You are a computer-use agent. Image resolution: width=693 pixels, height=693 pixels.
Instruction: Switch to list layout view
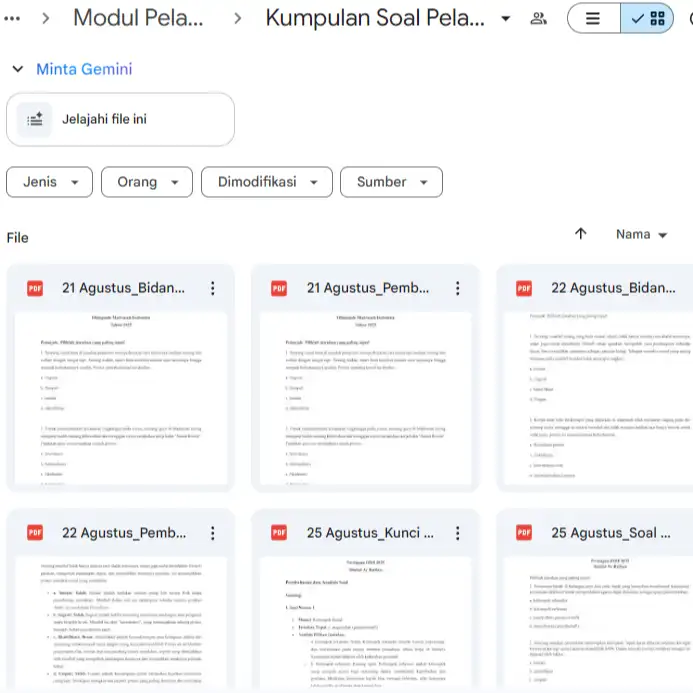point(593,18)
